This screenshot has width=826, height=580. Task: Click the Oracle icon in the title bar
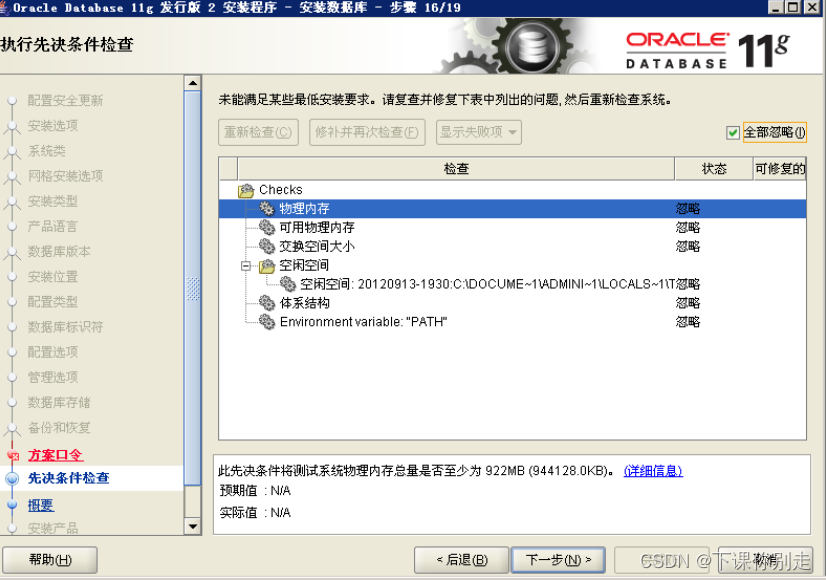[x=8, y=8]
